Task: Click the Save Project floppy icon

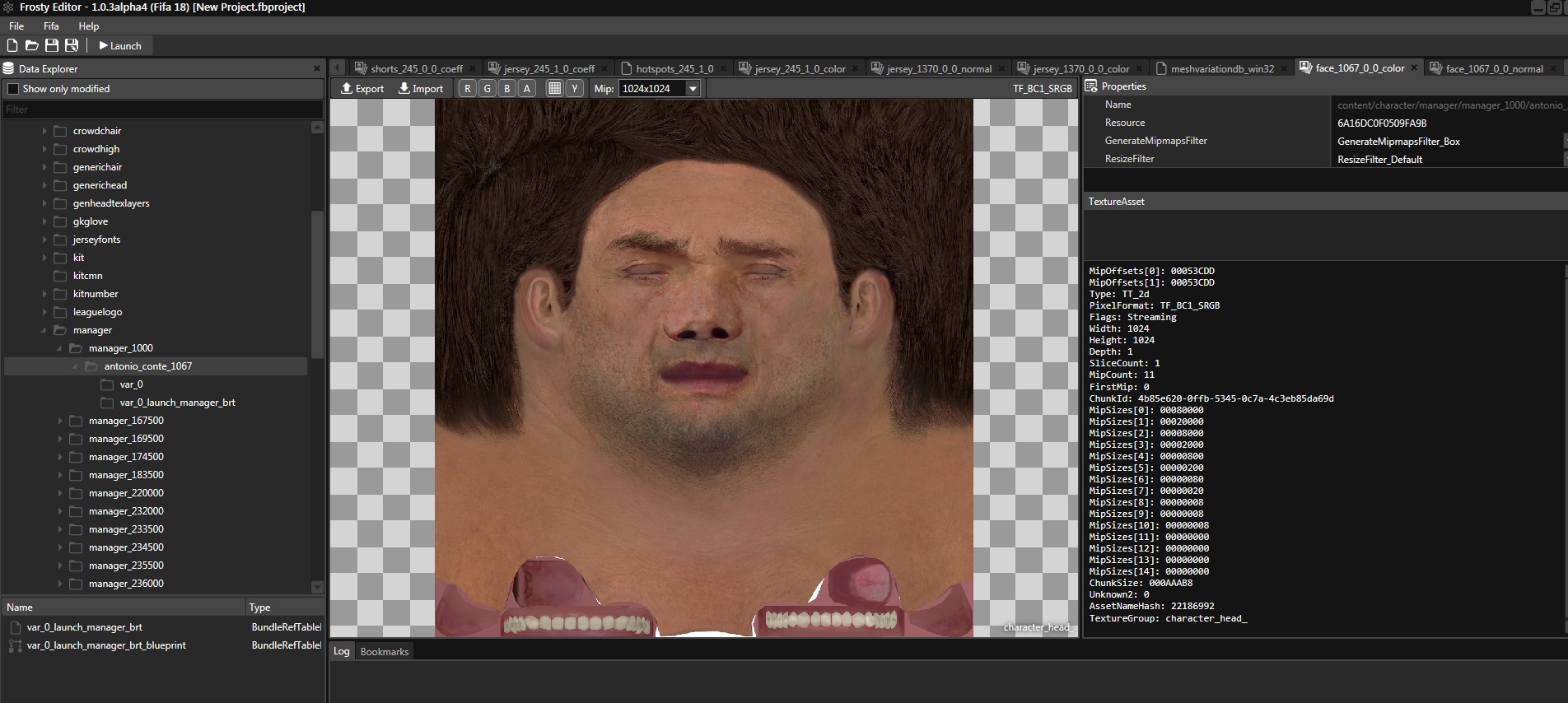Action: coord(52,45)
